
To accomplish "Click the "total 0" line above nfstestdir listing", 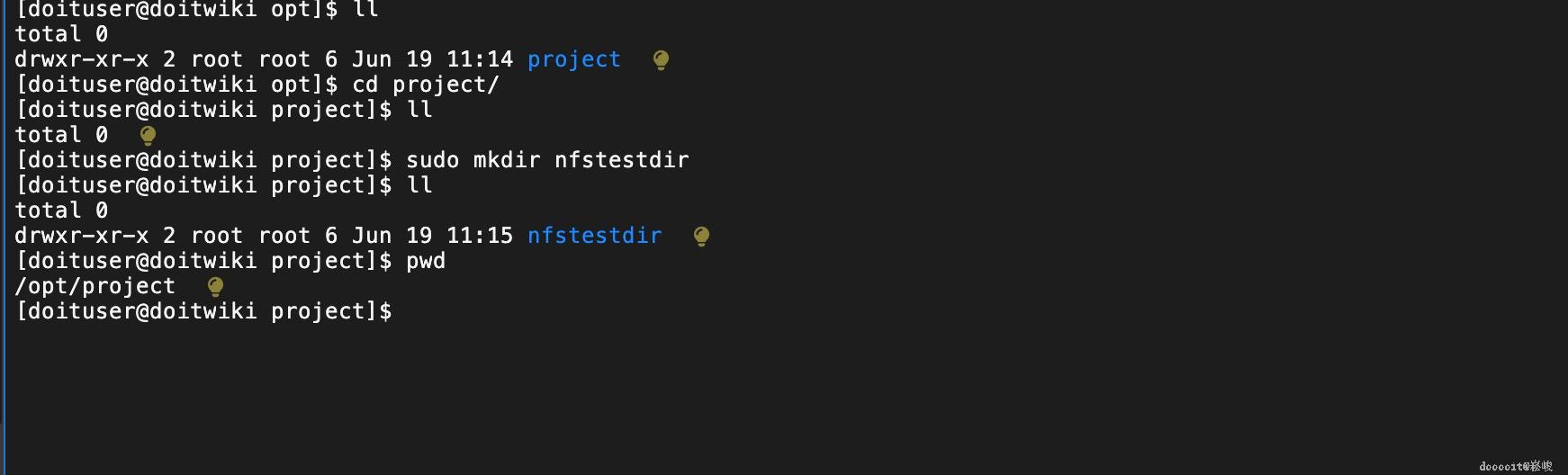I will [x=61, y=211].
